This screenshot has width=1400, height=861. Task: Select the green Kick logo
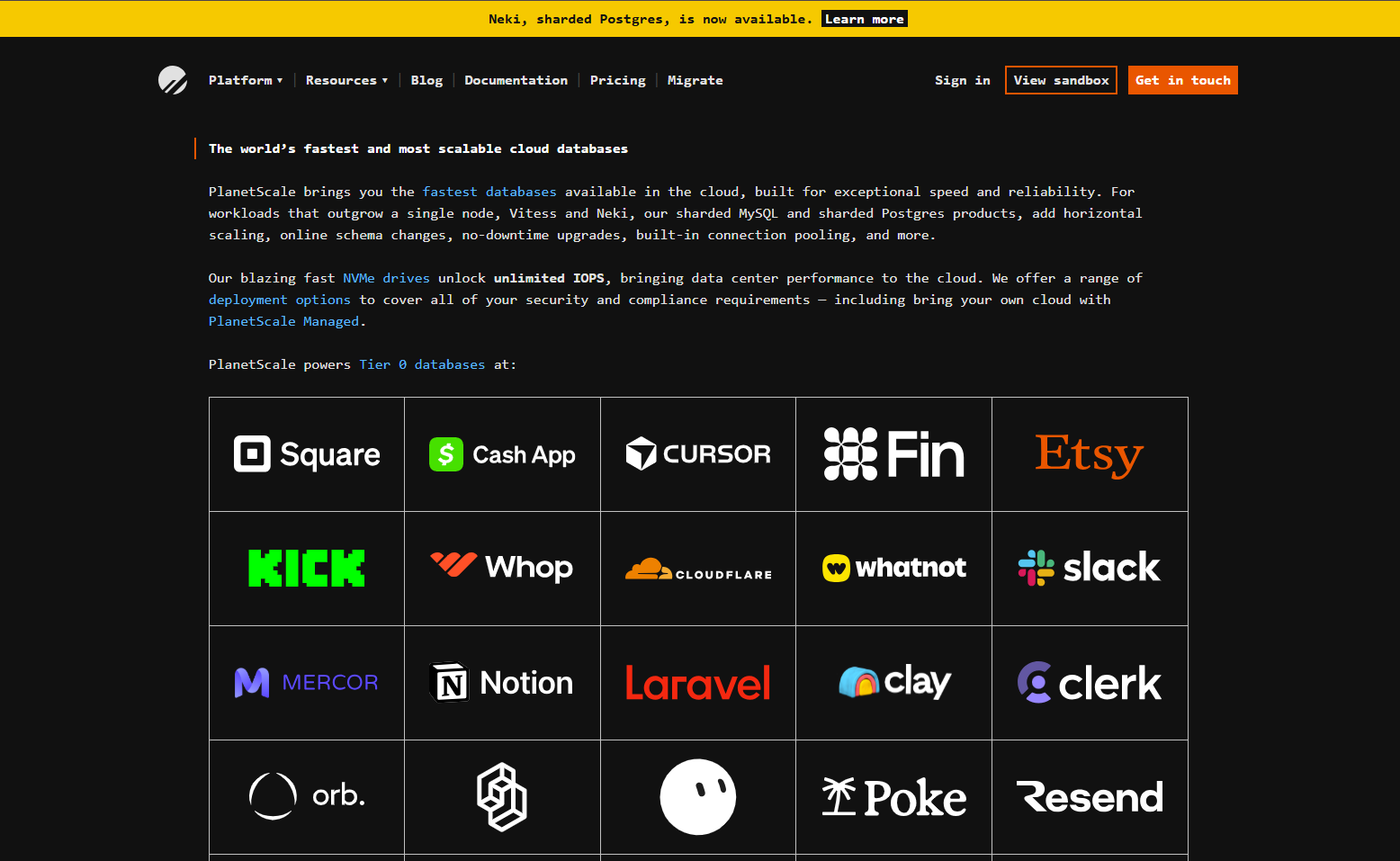coord(307,569)
